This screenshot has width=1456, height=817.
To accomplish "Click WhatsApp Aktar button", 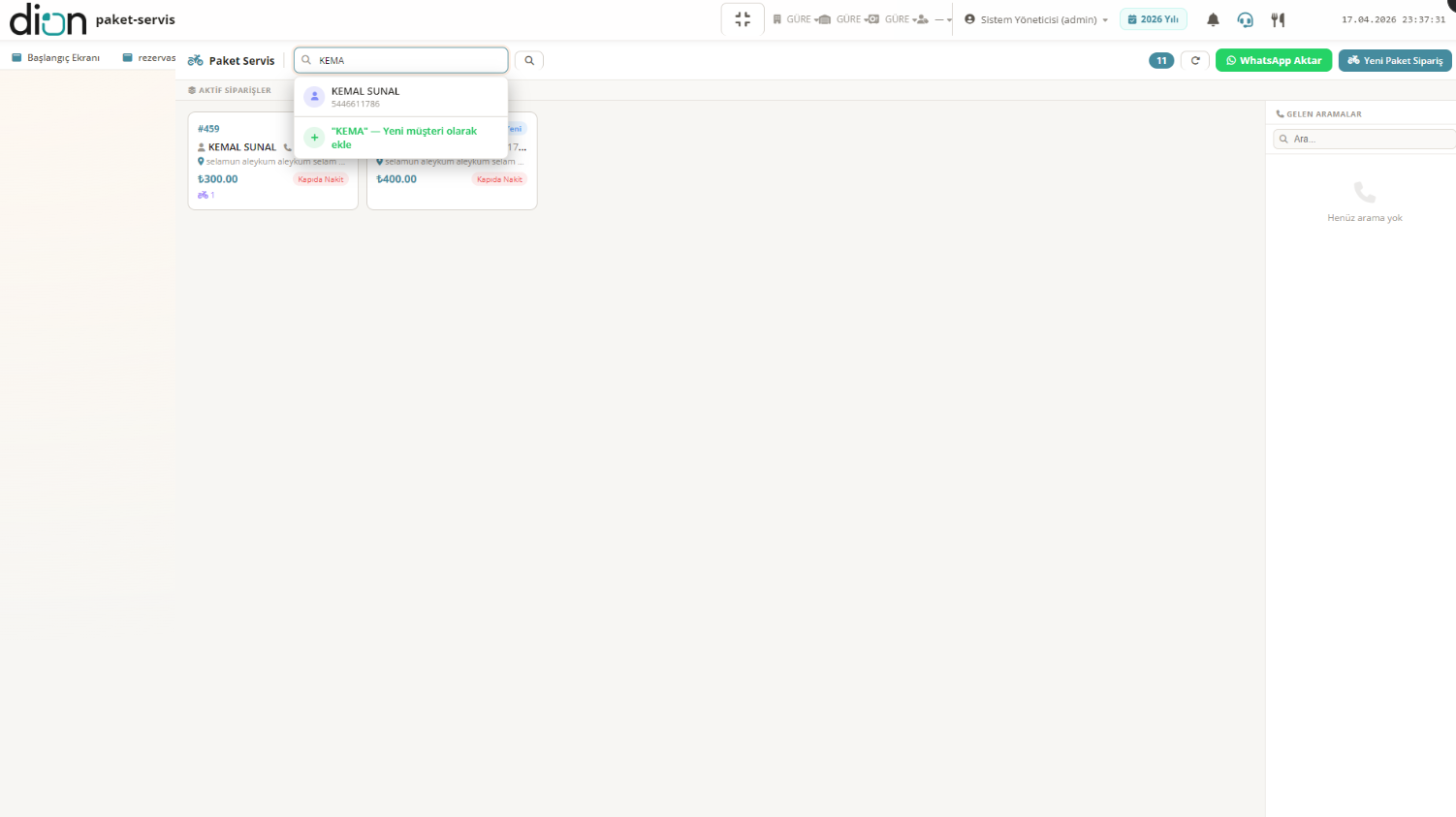I will tap(1274, 60).
